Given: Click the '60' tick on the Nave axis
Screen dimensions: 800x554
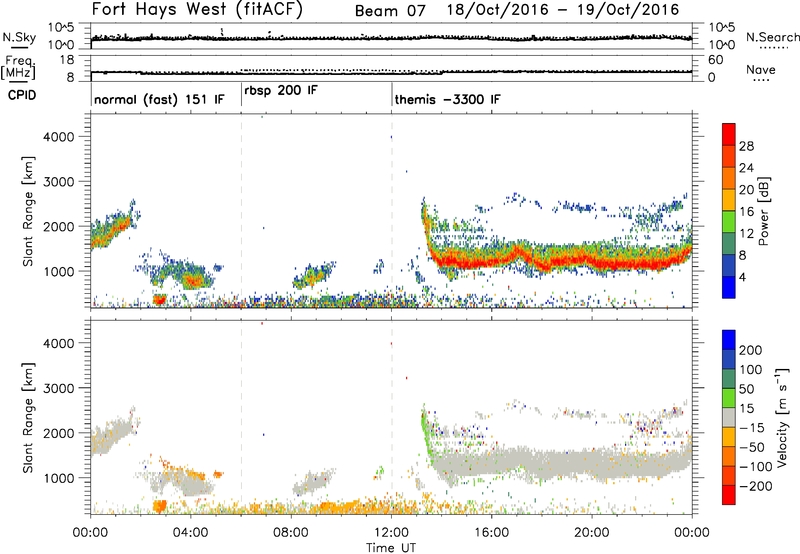Looking at the screenshot, I should 715,60.
